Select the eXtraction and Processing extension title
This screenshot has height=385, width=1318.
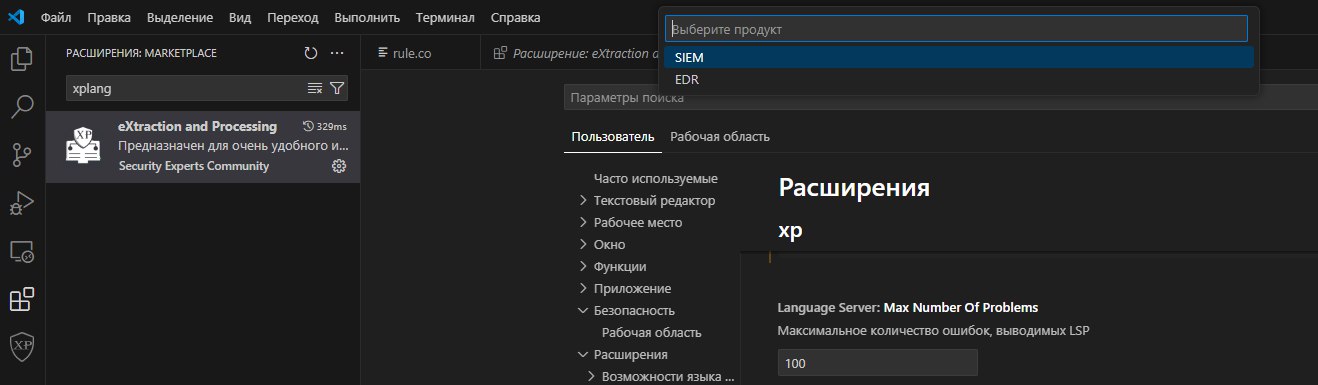click(197, 126)
